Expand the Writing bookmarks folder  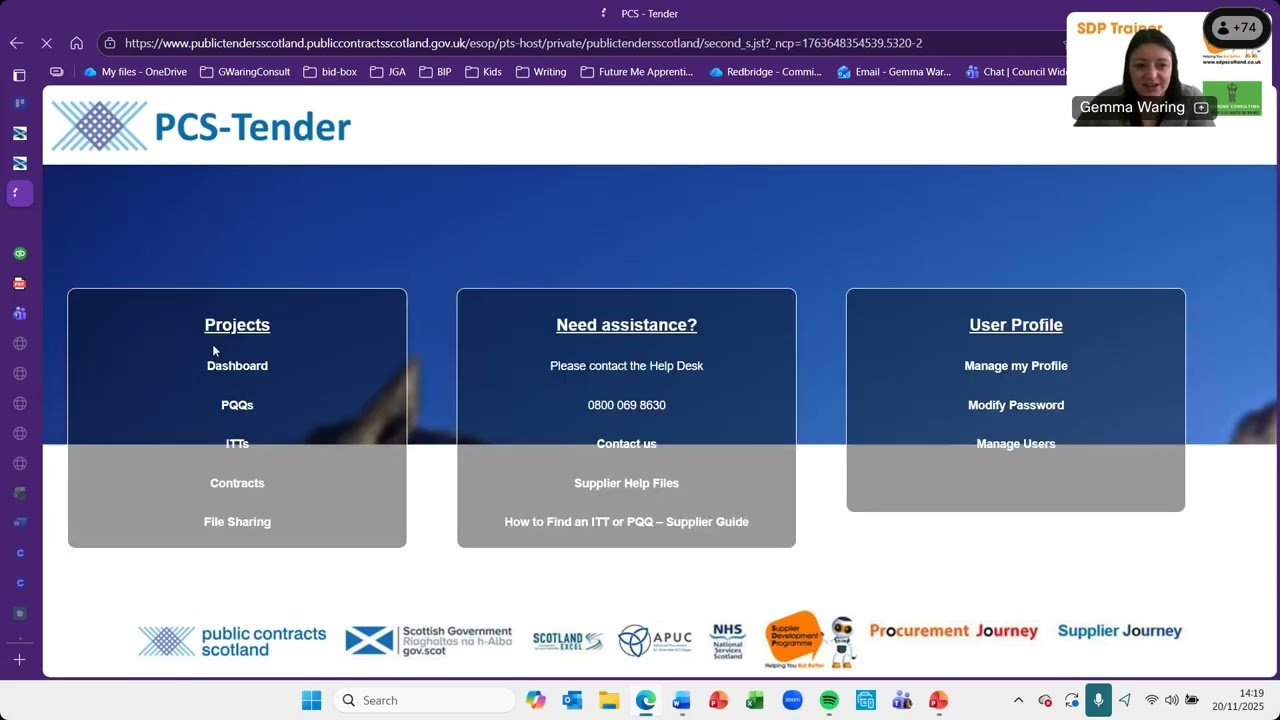pyautogui.click(x=541, y=72)
